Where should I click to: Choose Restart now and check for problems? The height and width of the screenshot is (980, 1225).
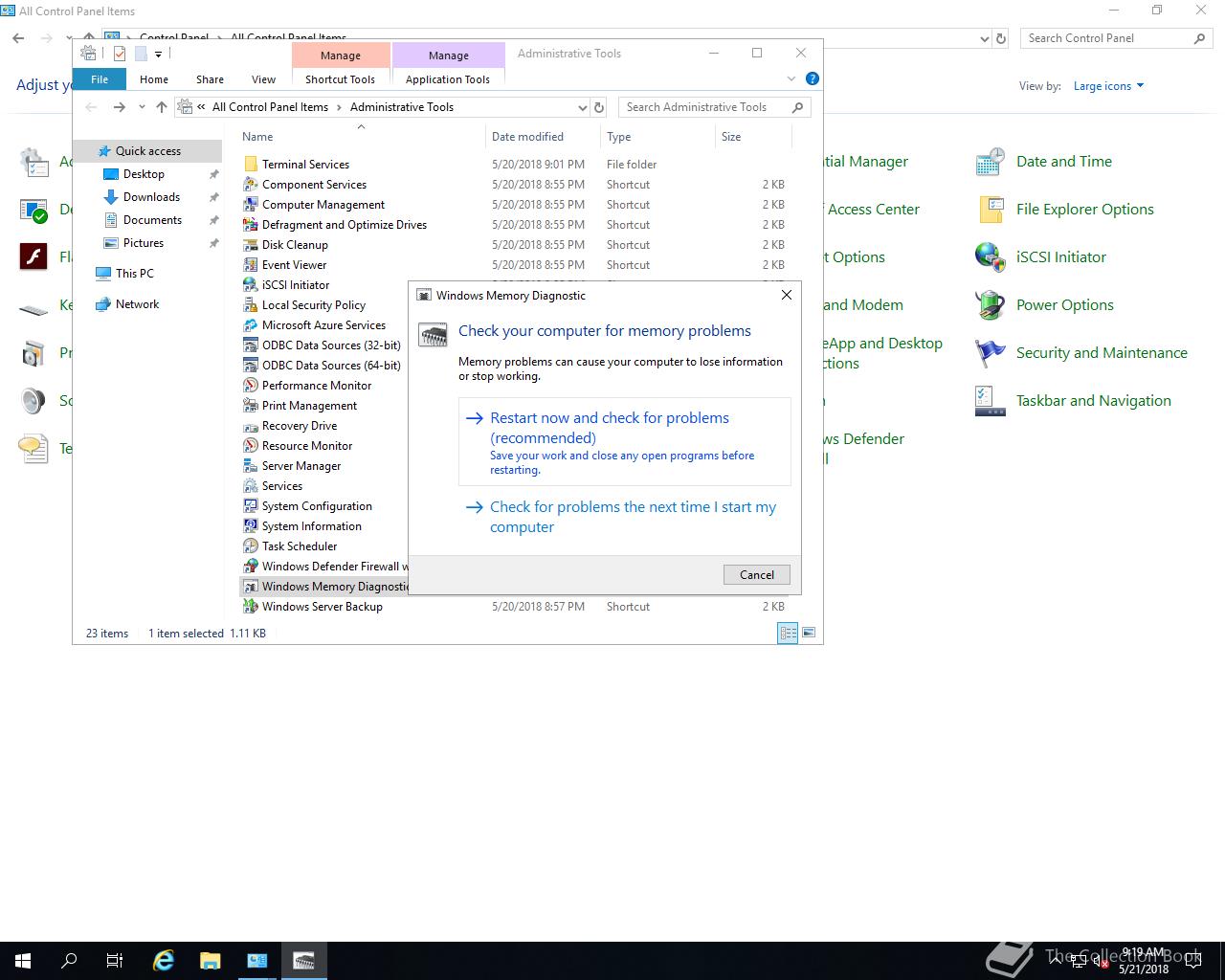click(625, 442)
